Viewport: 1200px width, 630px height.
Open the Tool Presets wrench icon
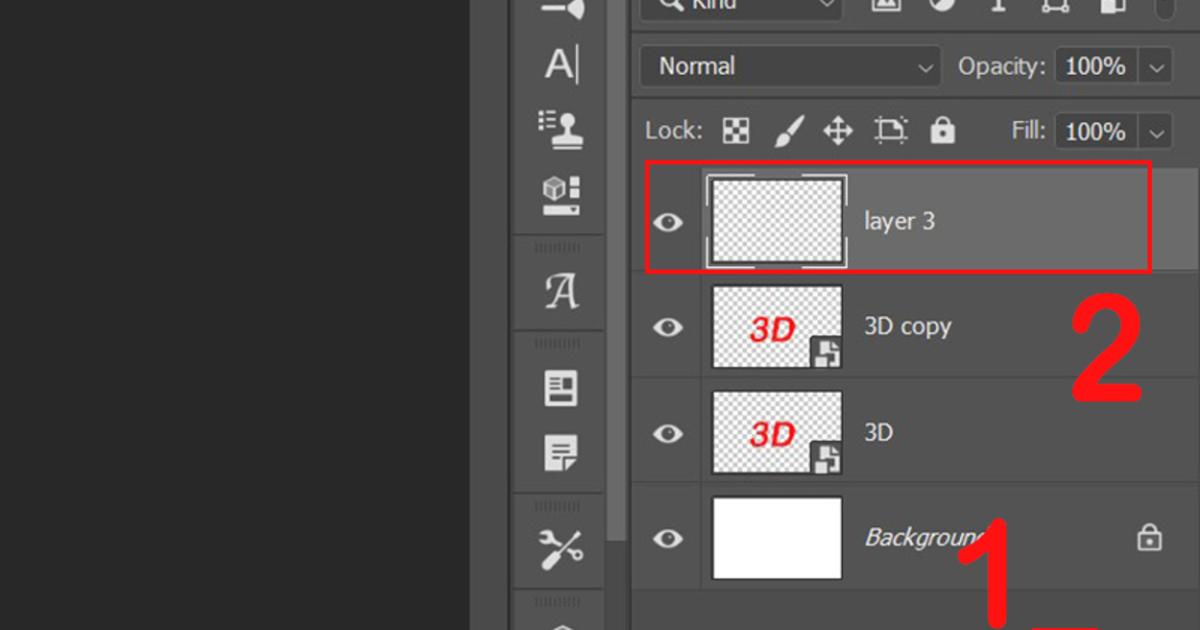[561, 548]
